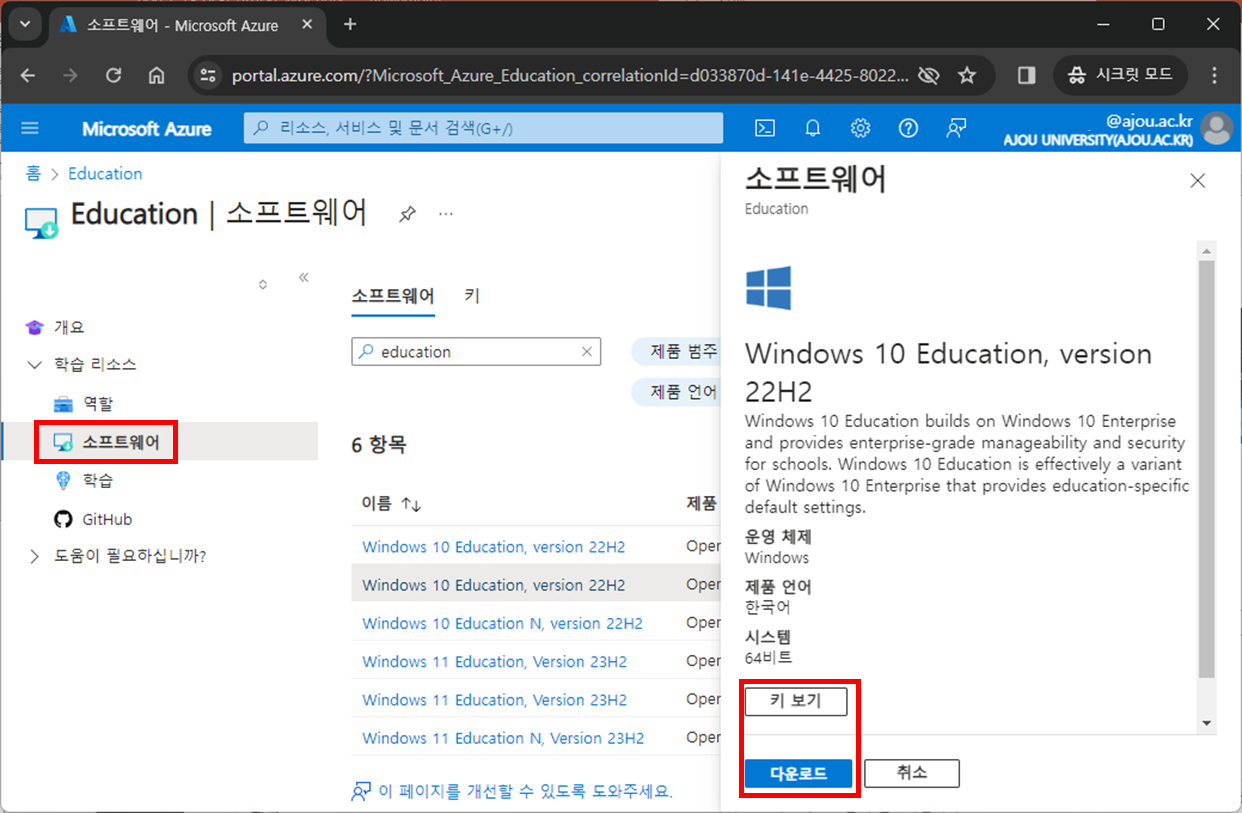Open a new browser tab

350,25
